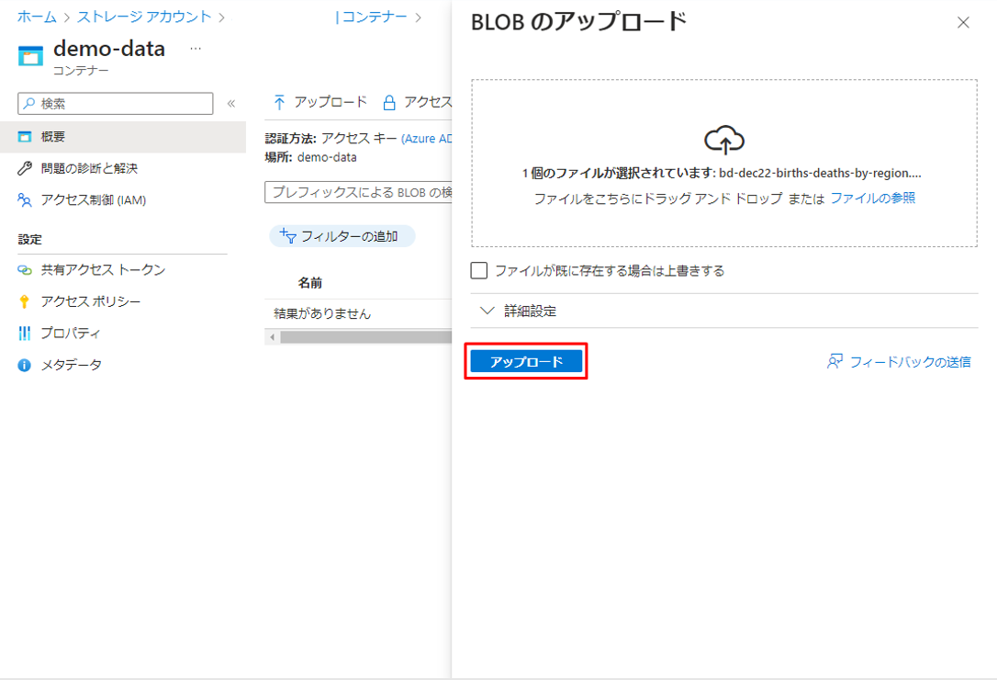Click the feedback person icon

point(834,361)
